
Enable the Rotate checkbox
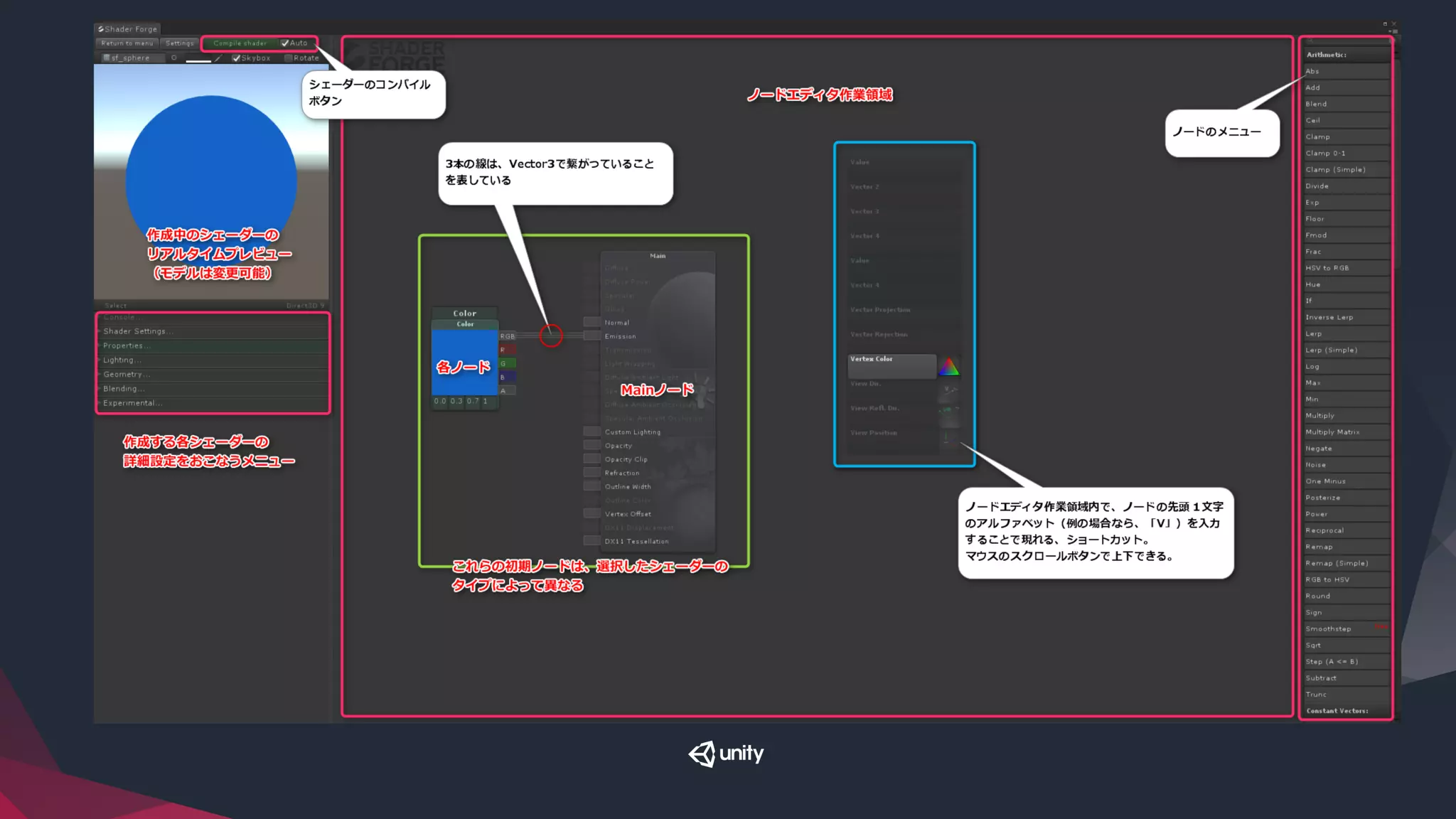(288, 58)
